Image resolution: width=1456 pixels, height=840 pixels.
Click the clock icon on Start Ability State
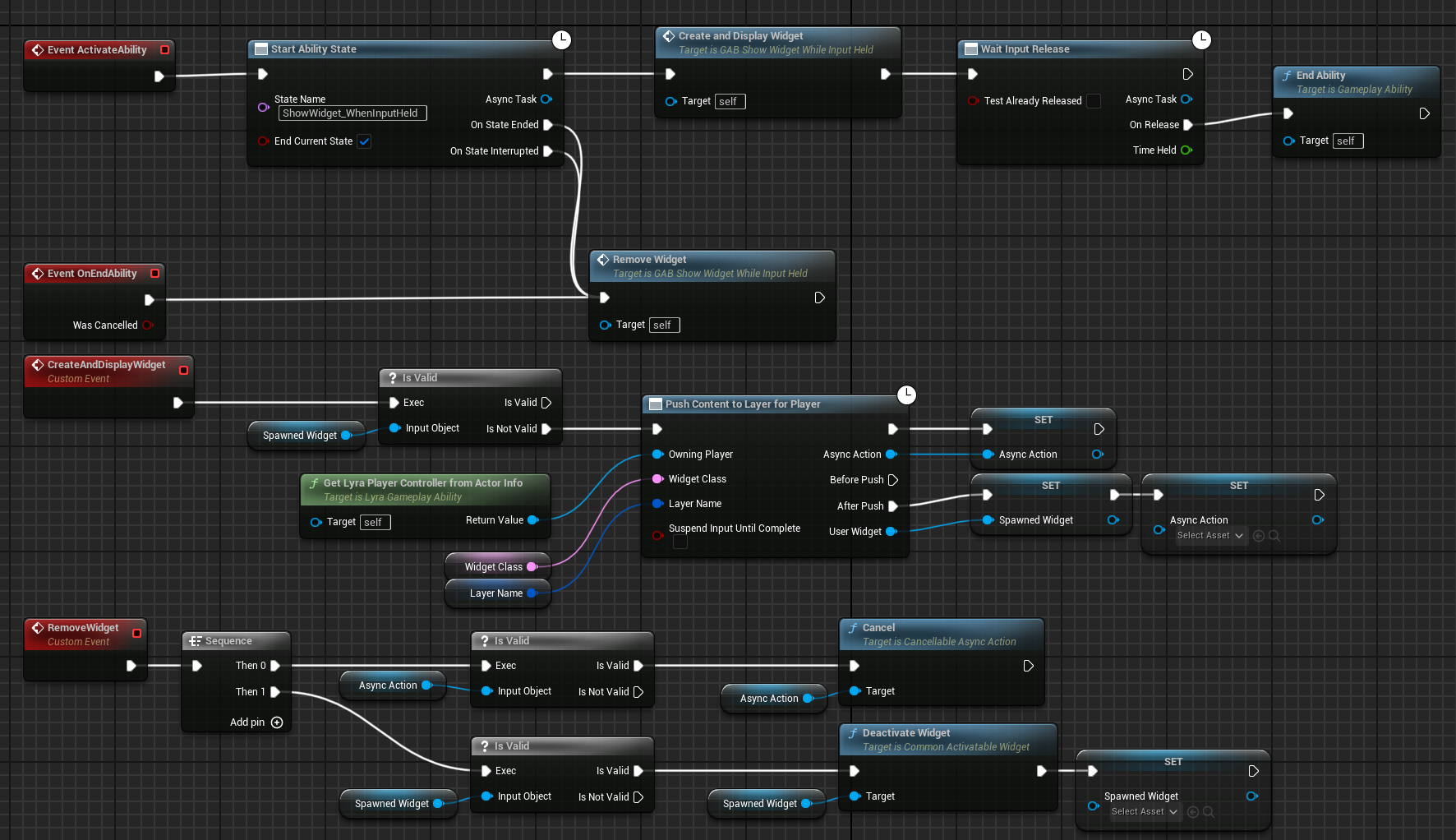tap(561, 39)
